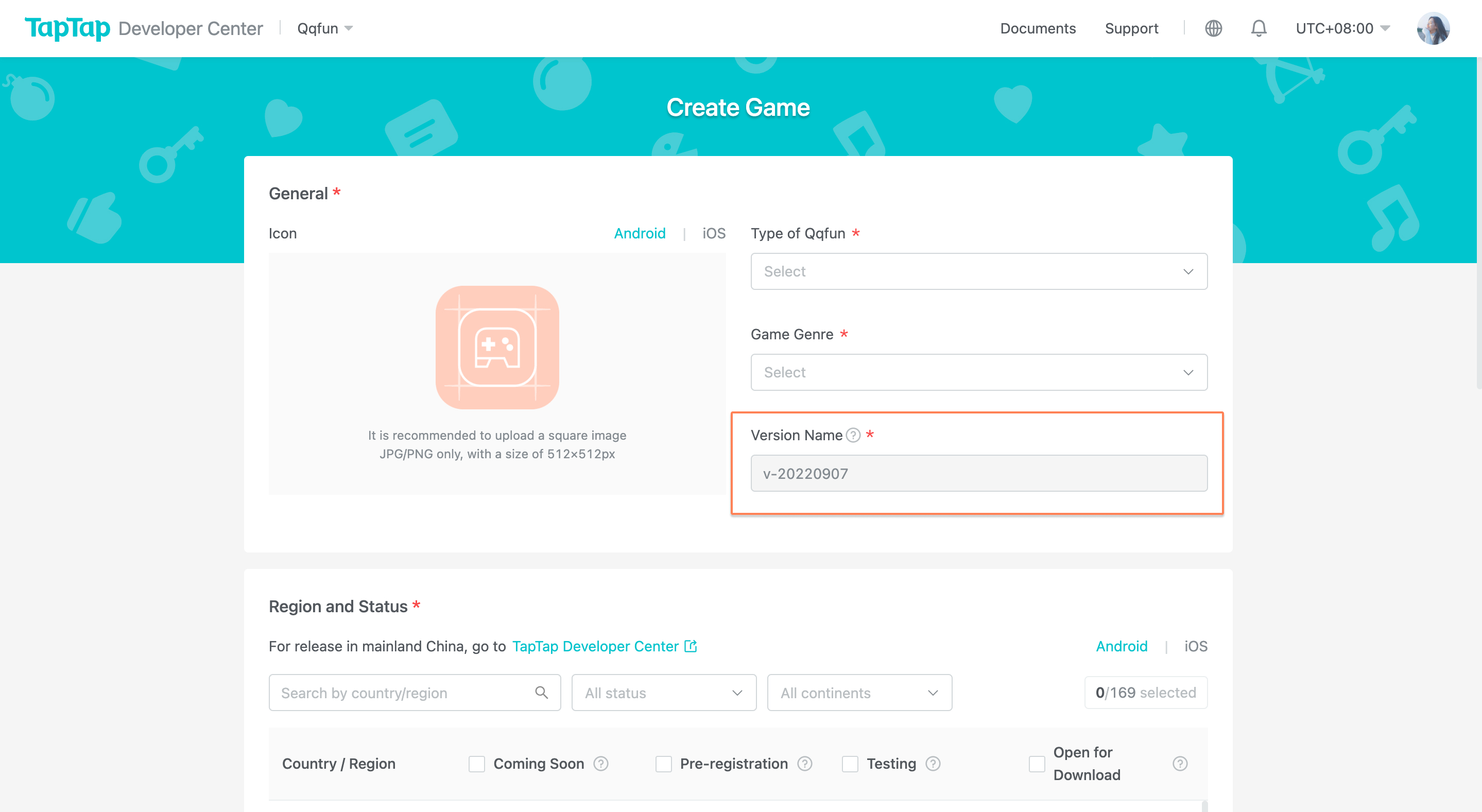This screenshot has width=1482, height=812.
Task: Check the Coming Soon checkbox
Action: point(476,764)
